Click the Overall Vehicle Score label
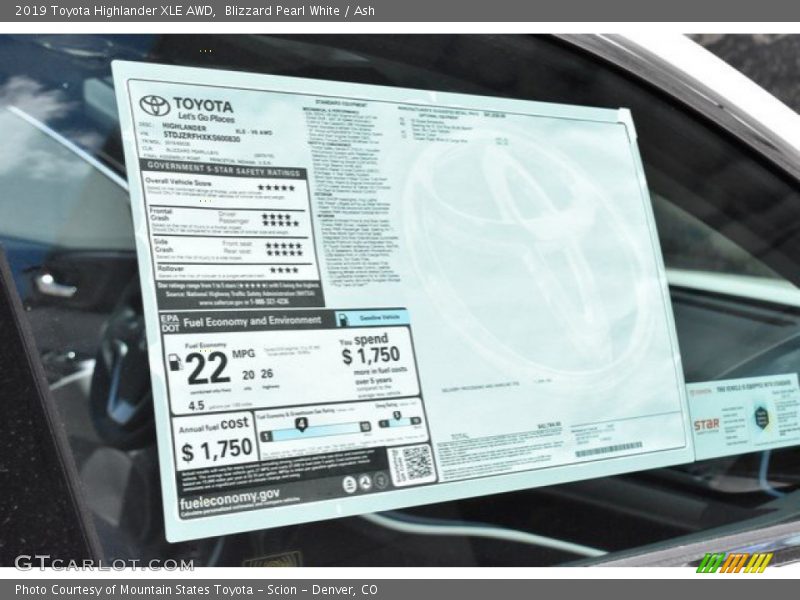Viewport: 800px width, 600px height. point(178,182)
